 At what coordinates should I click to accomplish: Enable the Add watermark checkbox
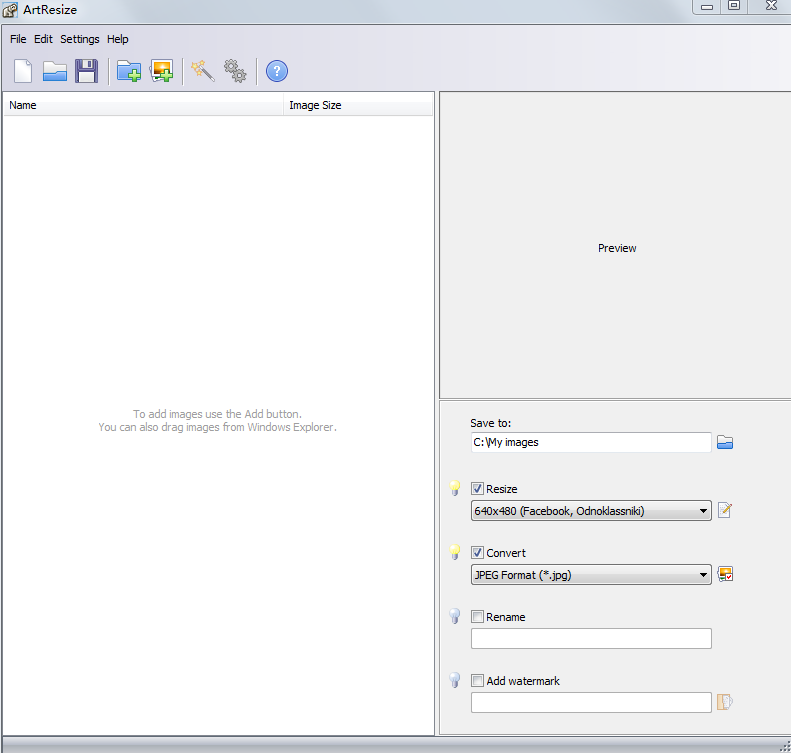tap(477, 680)
